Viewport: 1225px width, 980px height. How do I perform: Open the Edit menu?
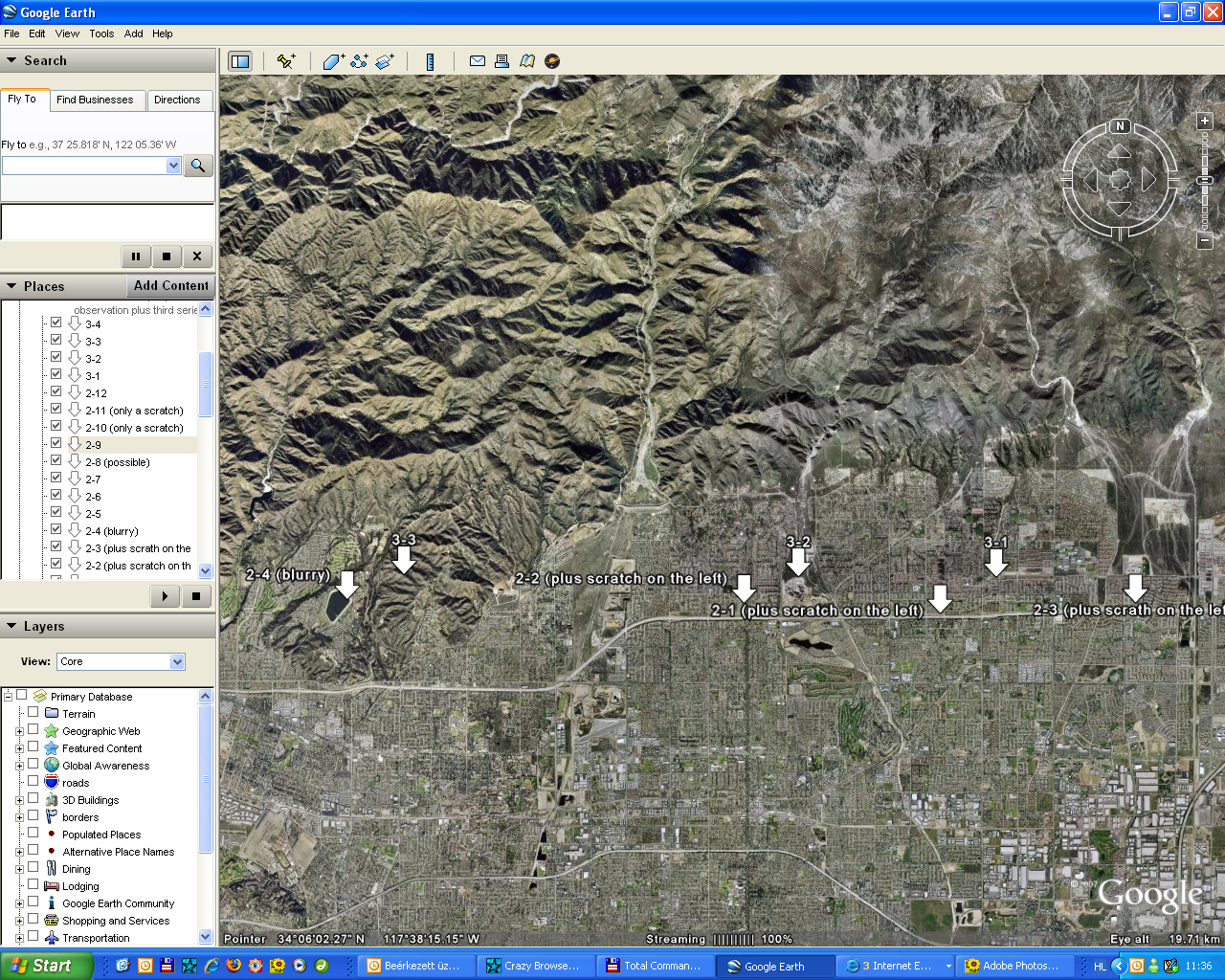point(37,33)
